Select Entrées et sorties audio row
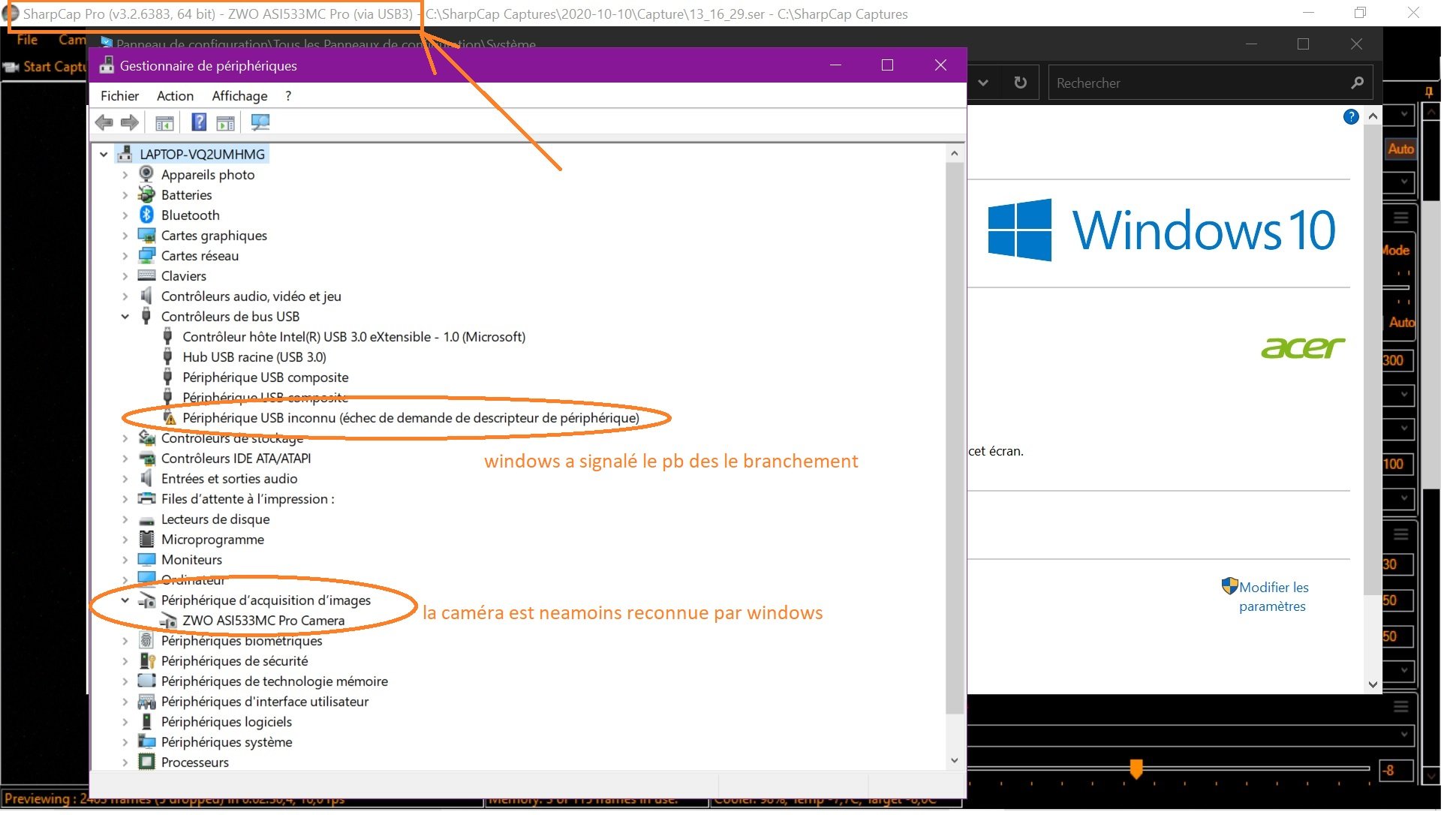This screenshot has width=1456, height=815. (x=229, y=479)
